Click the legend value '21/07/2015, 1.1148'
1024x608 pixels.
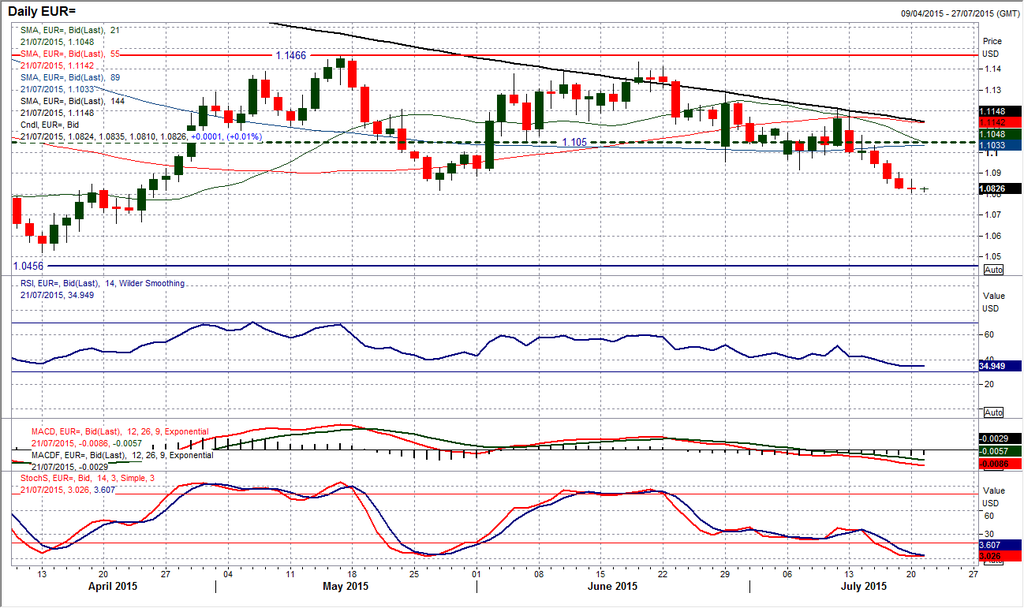(57, 112)
